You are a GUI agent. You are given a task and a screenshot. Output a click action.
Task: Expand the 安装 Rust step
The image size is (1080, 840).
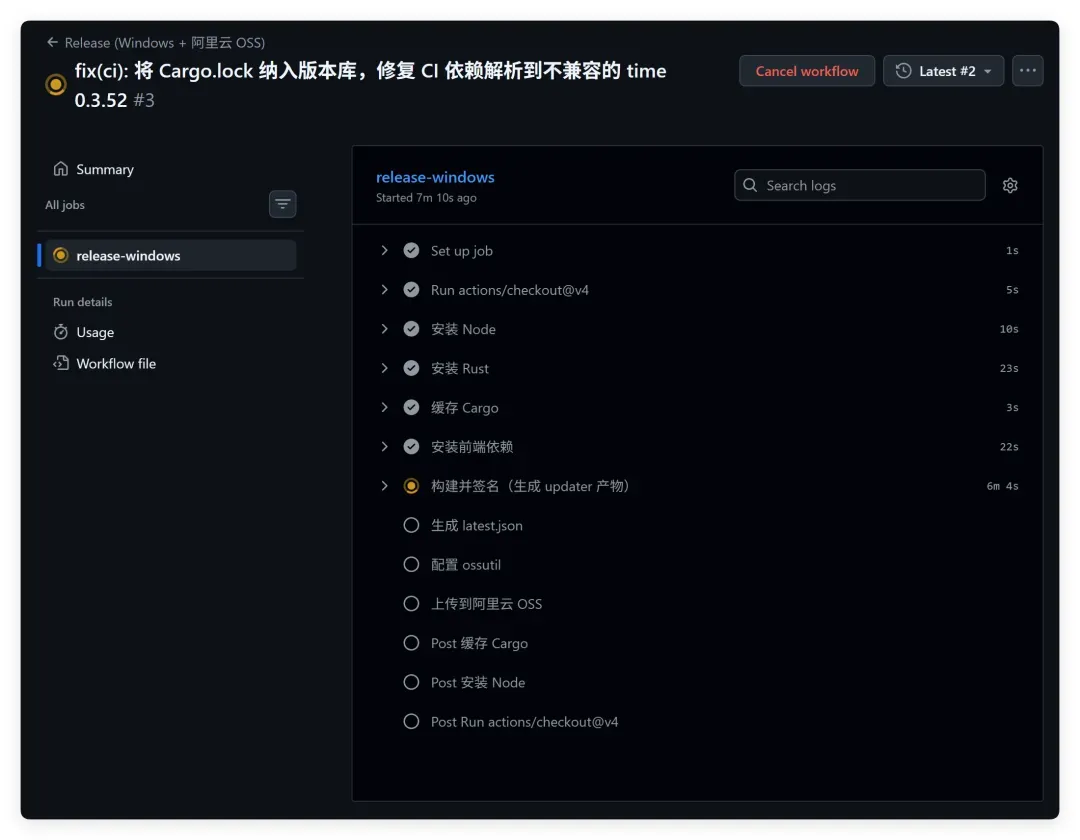pos(384,368)
